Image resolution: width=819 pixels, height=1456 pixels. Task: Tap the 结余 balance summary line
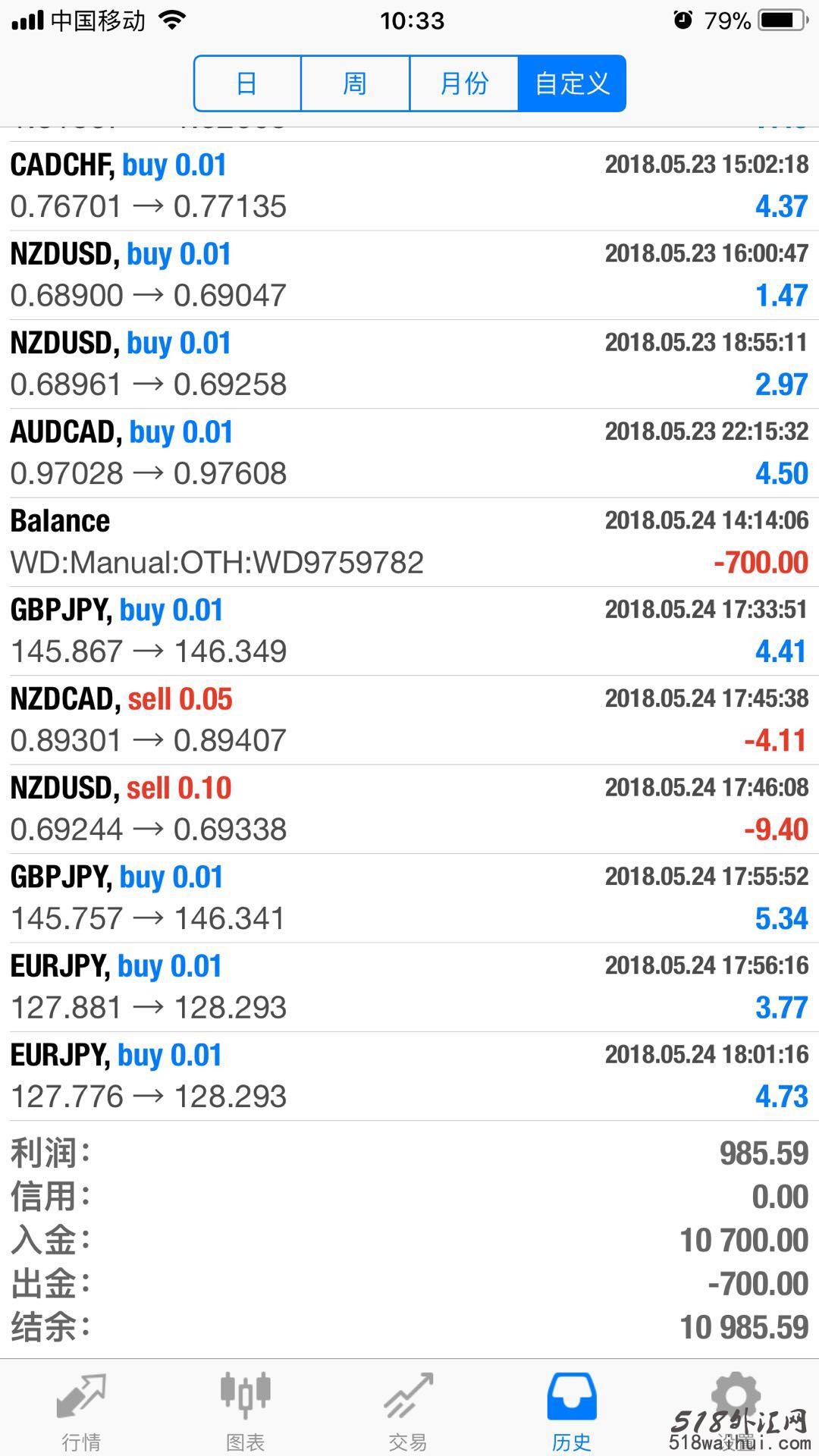pos(409,1327)
